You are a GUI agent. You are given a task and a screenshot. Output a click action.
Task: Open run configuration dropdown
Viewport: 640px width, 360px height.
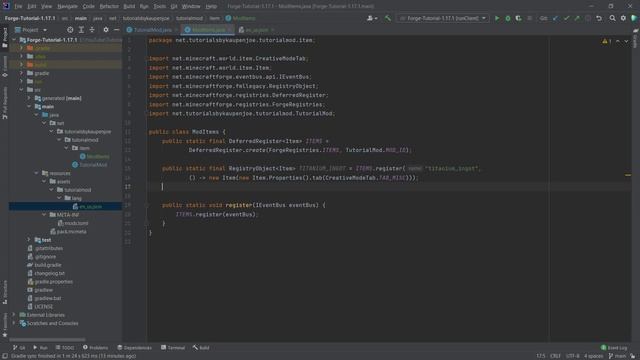[443, 18]
